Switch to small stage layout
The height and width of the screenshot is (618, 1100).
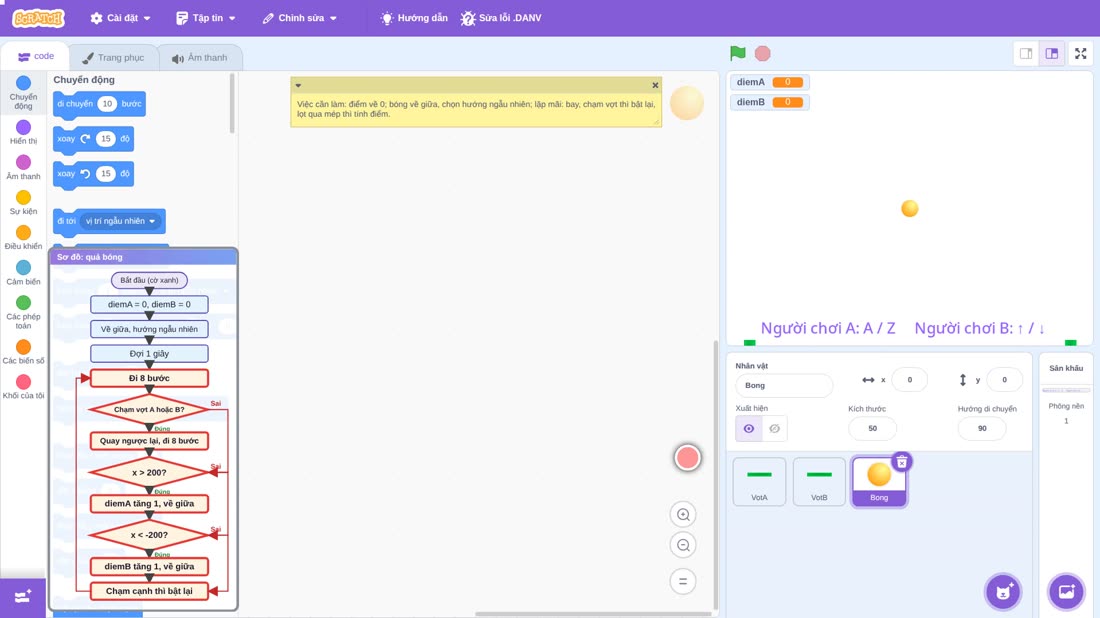[1026, 53]
